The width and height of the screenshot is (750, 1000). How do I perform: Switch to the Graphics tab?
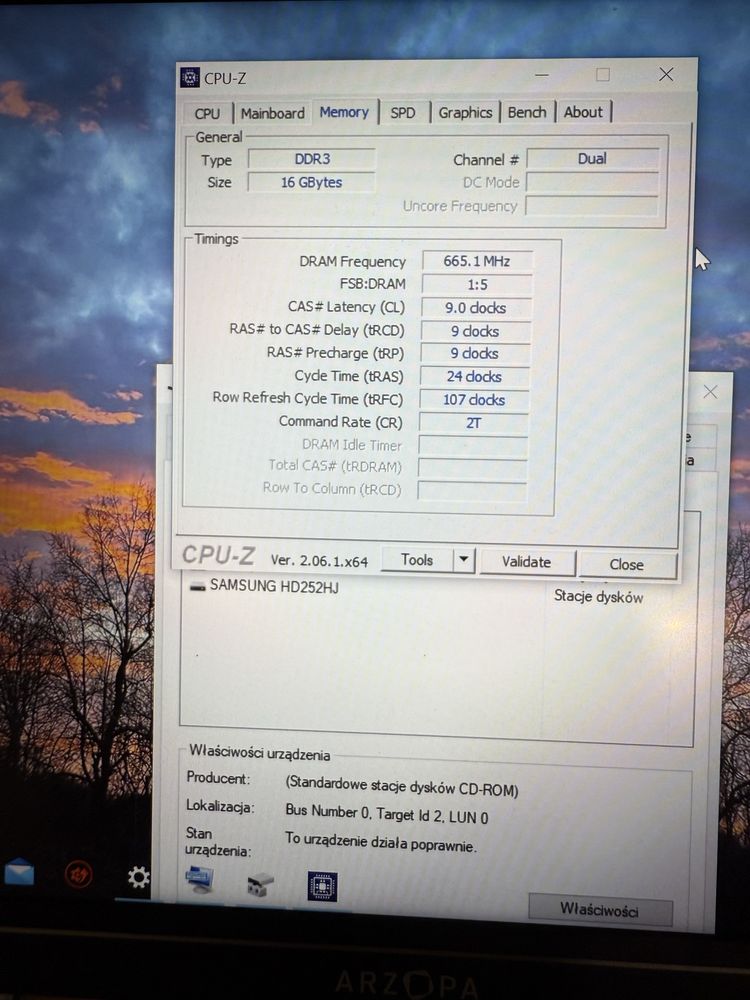coord(465,112)
